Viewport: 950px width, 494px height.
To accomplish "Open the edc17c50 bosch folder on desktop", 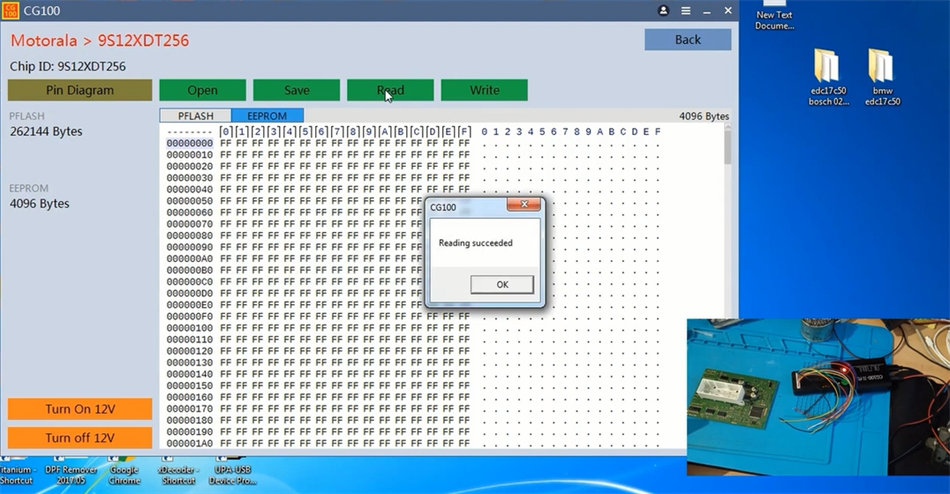I will point(828,77).
